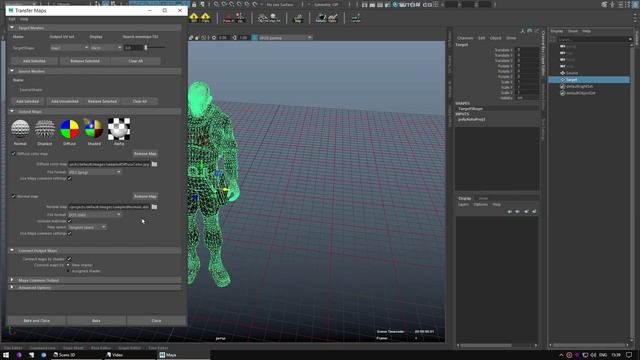Browse folder for Normal map path
Screen dimensions: 640x360
154,207
